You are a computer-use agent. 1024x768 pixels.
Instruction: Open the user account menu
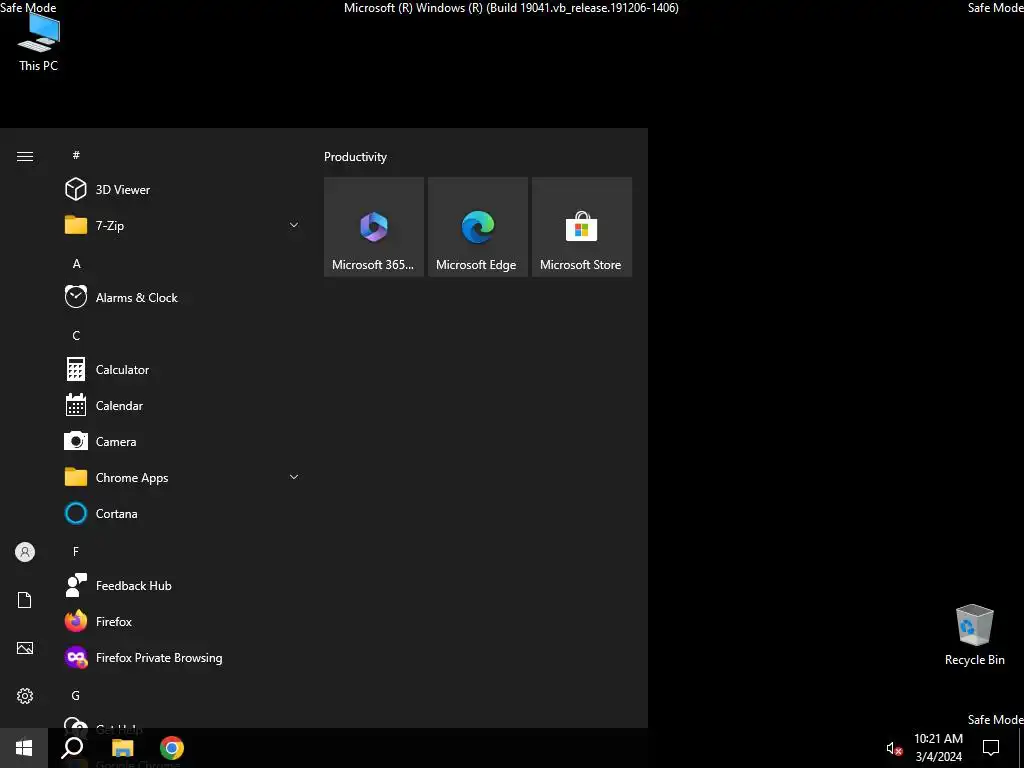point(25,552)
